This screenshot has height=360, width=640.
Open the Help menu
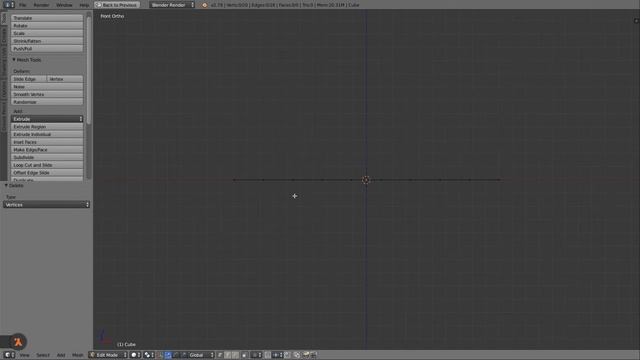click(84, 5)
